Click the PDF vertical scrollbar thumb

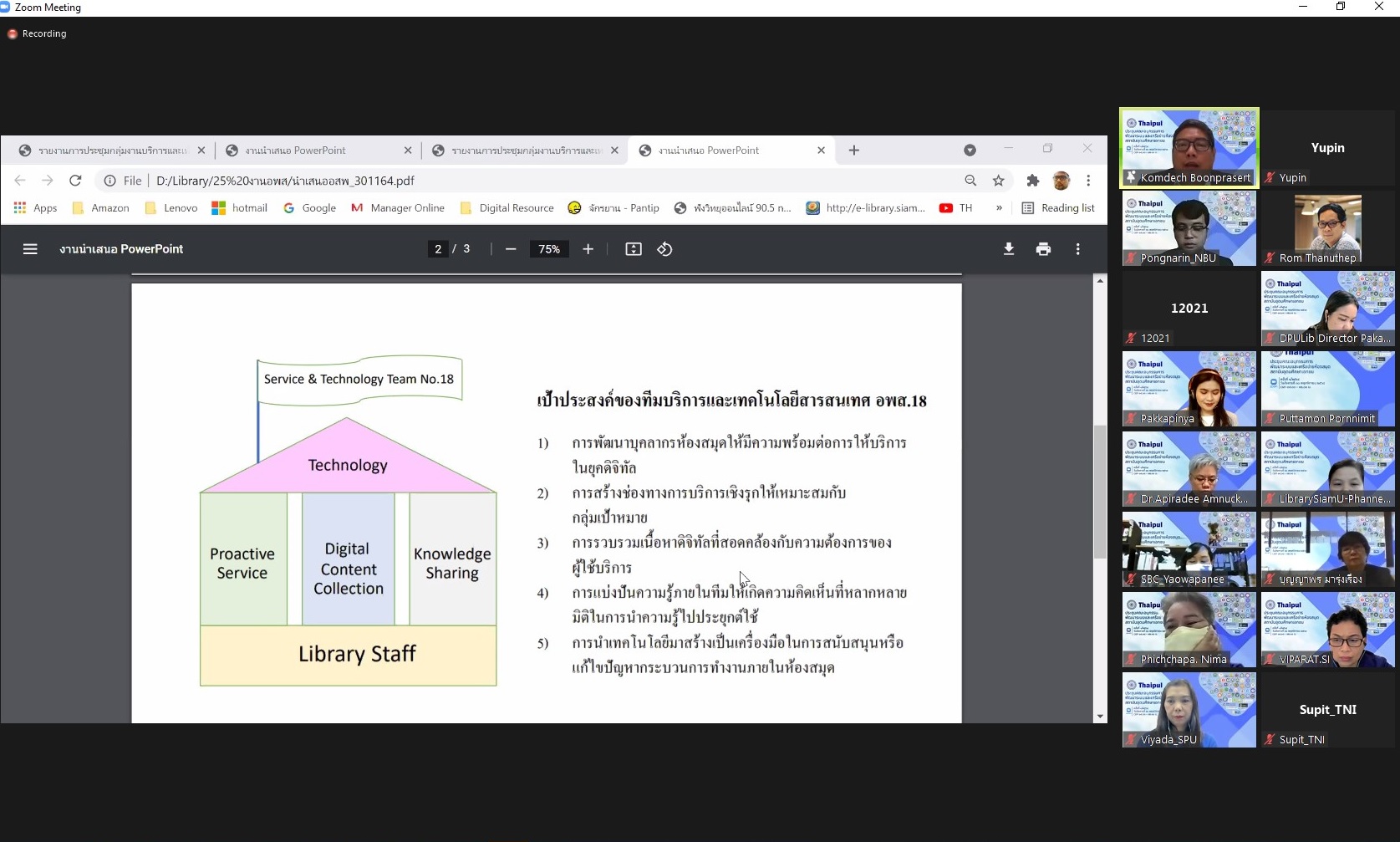(x=1100, y=492)
